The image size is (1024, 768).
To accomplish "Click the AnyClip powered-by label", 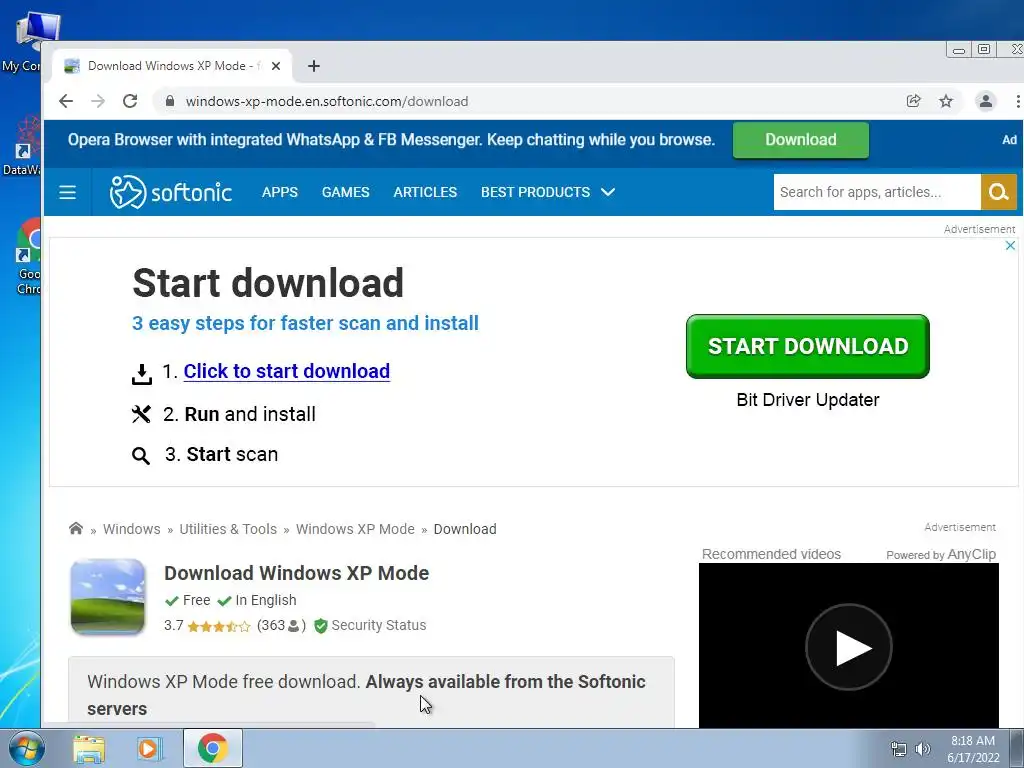I will coord(940,554).
